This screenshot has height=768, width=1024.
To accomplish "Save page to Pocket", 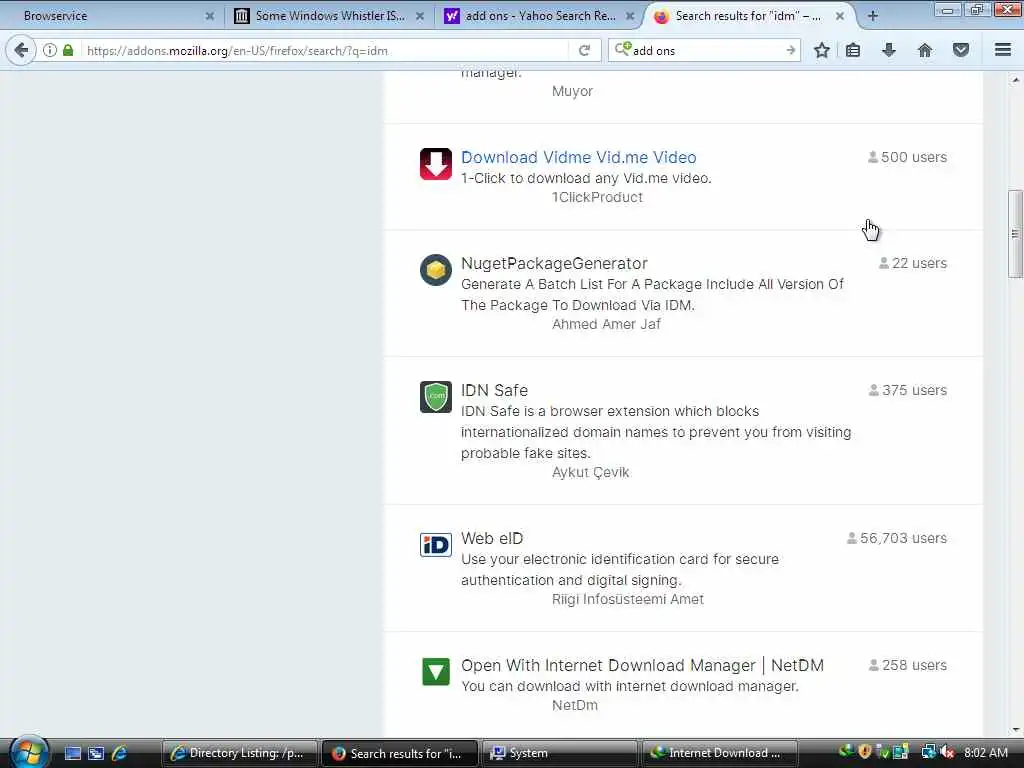I will coord(961,50).
